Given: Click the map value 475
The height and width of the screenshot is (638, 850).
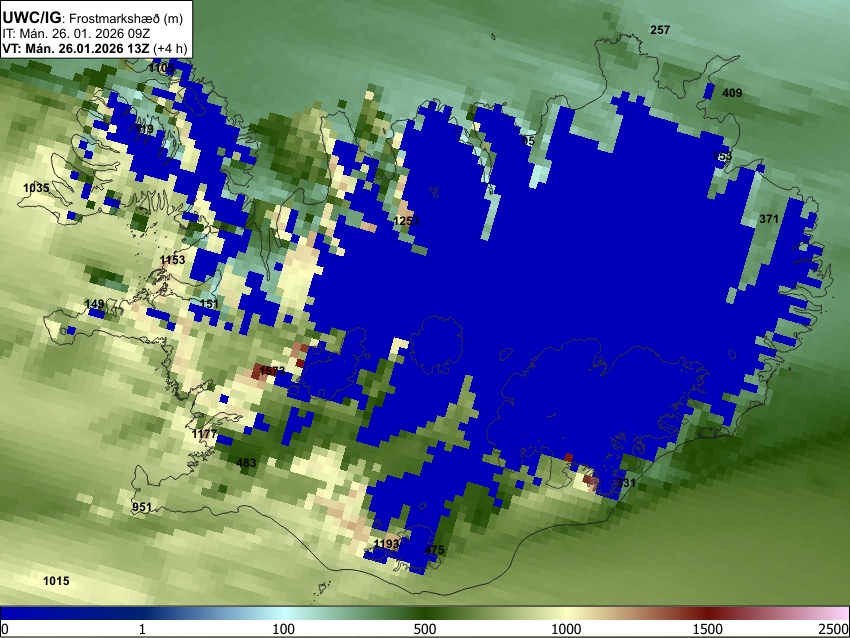Looking at the screenshot, I should click(x=434, y=550).
